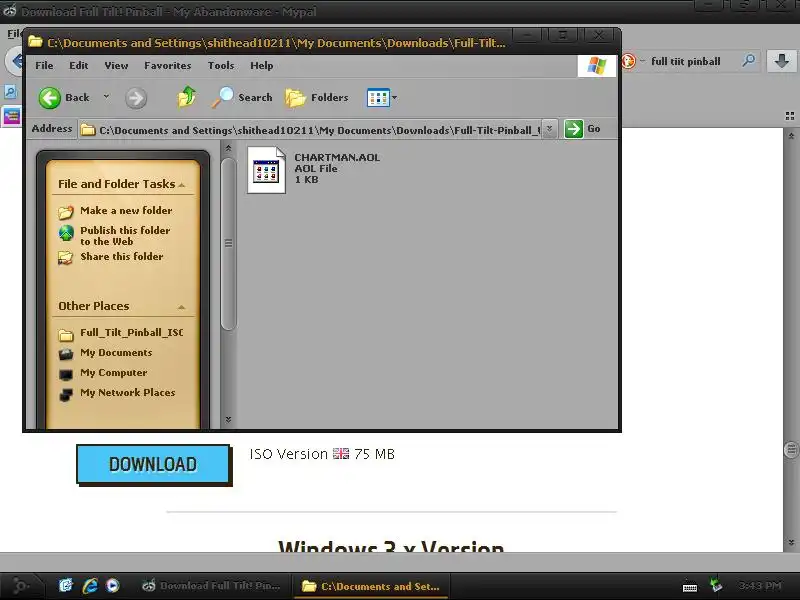The height and width of the screenshot is (600, 800).
Task: Open the Favorites menu
Action: click(167, 65)
